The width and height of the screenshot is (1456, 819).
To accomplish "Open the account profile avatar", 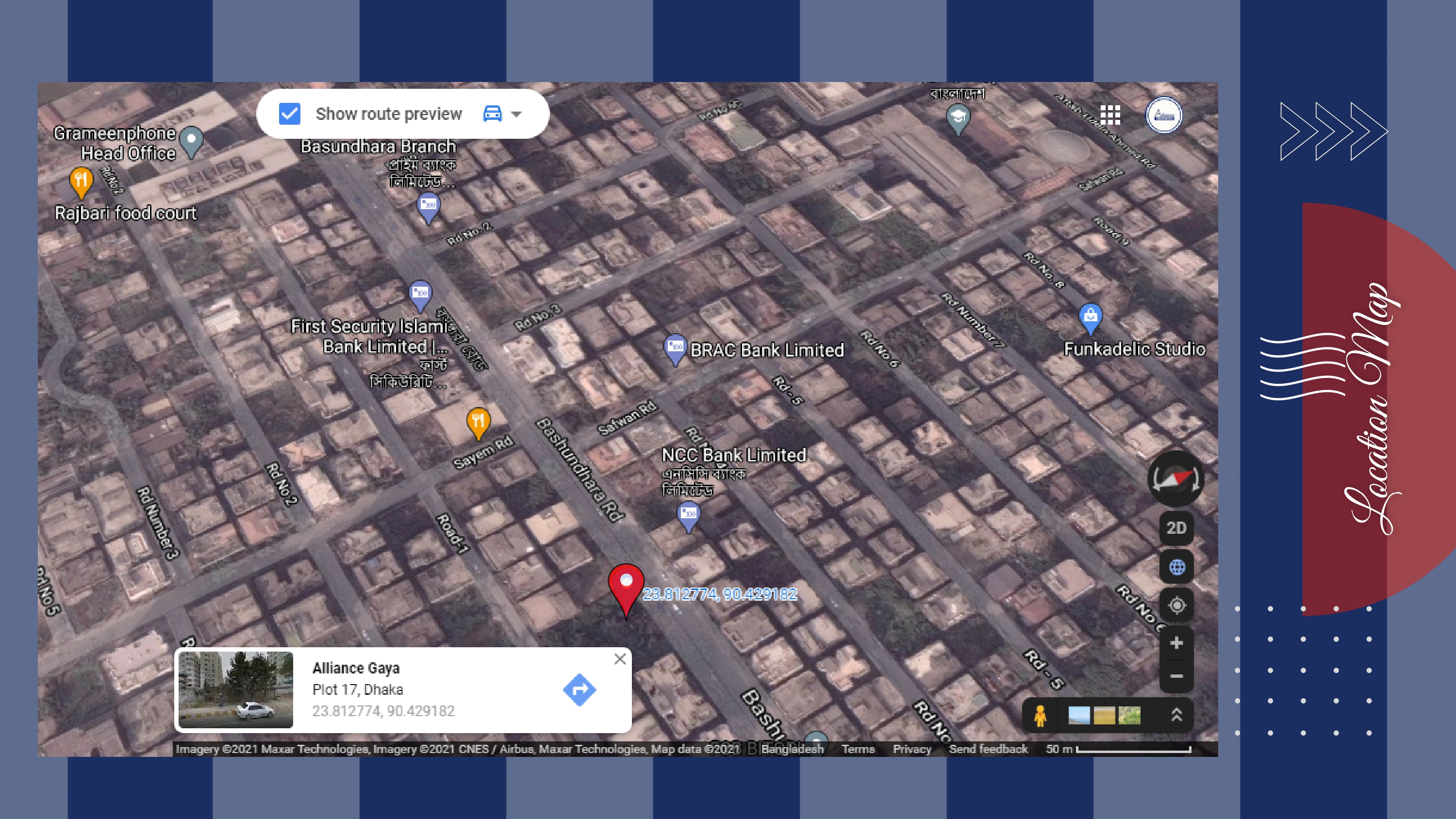I will pyautogui.click(x=1163, y=115).
